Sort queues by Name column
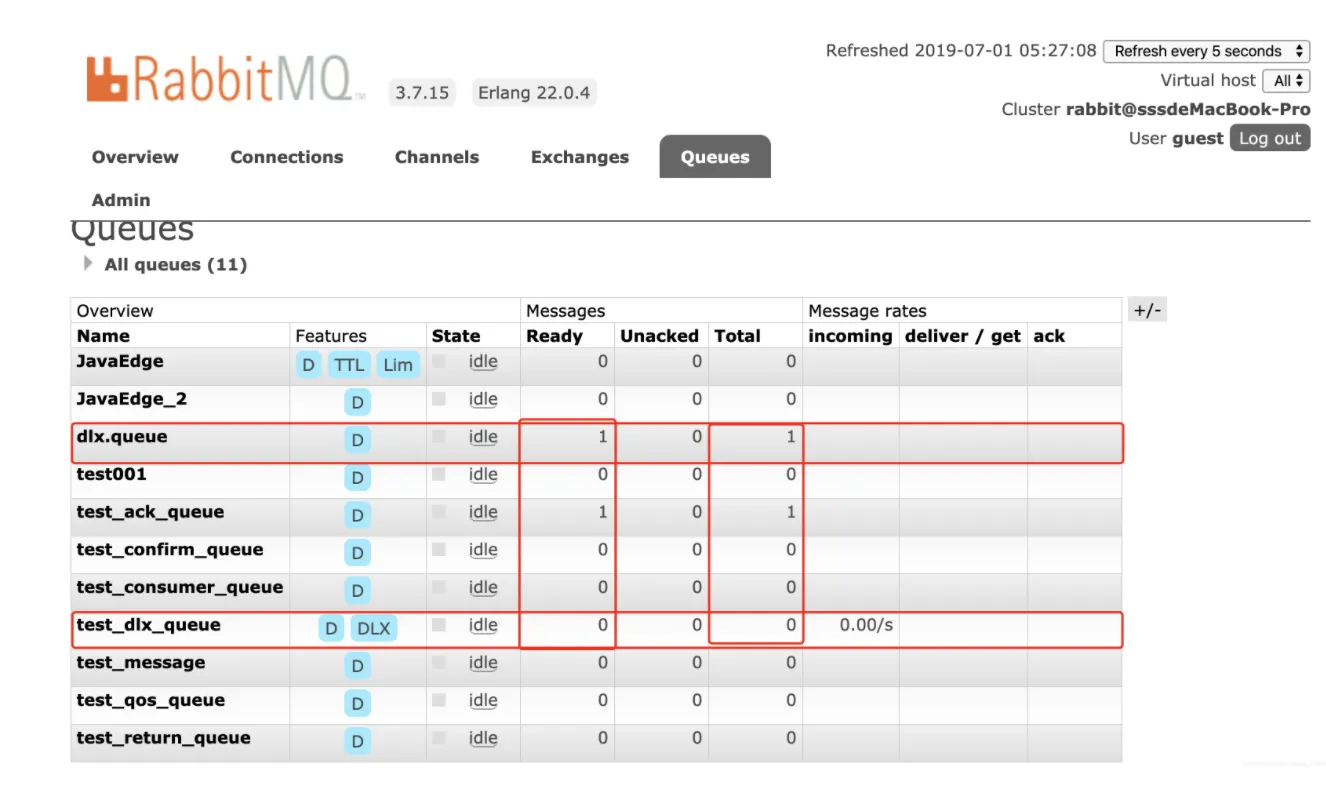The image size is (1326, 812). click(x=103, y=336)
